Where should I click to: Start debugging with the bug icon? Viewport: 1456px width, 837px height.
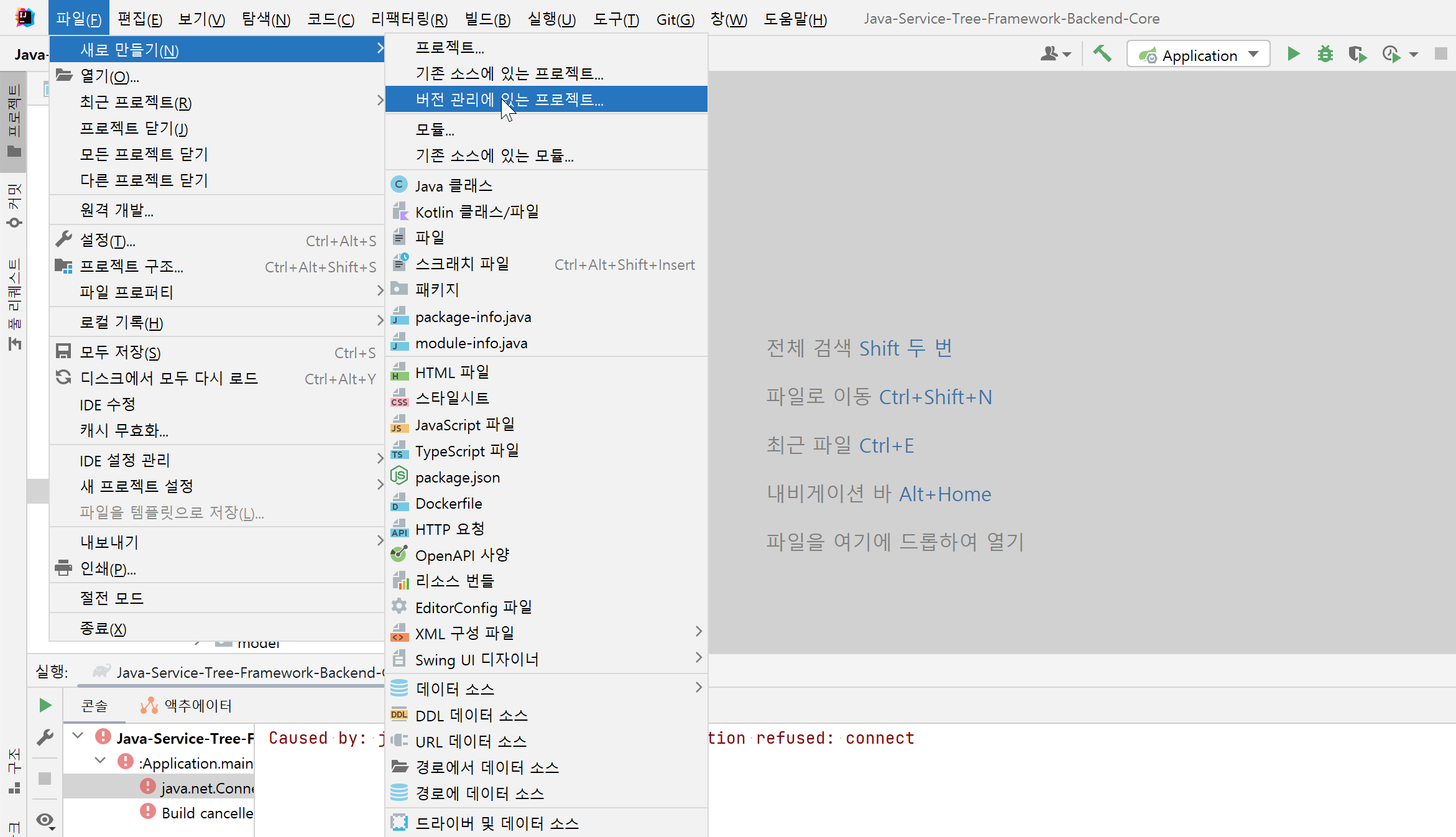pyautogui.click(x=1325, y=55)
